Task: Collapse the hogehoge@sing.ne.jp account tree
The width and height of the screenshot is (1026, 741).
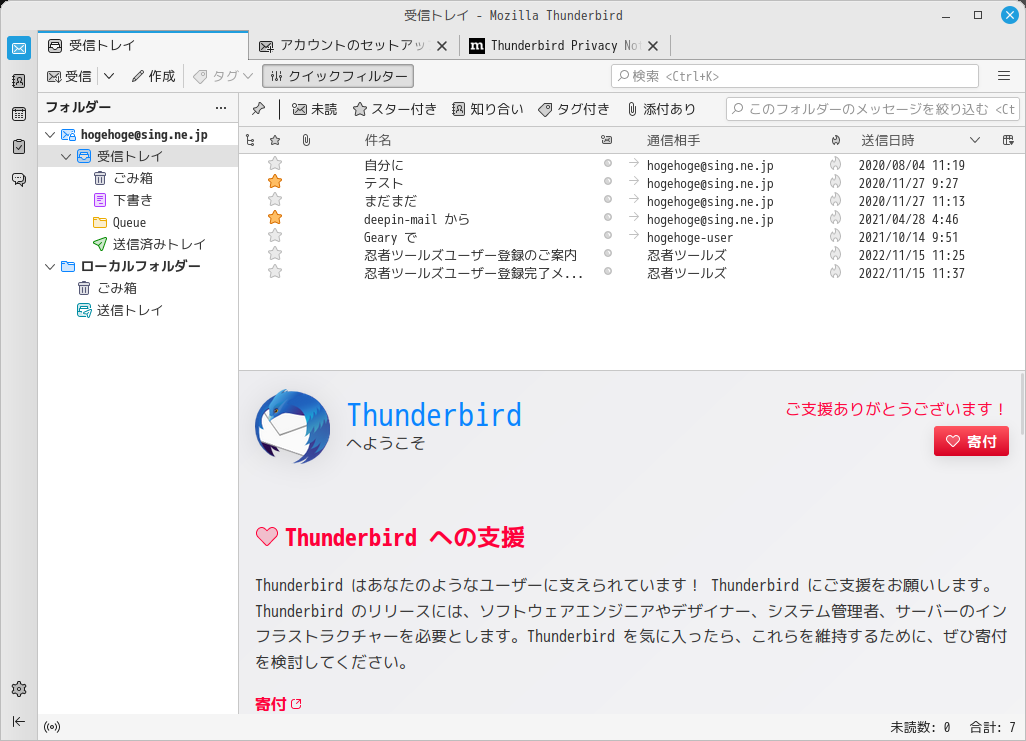Action: point(50,135)
